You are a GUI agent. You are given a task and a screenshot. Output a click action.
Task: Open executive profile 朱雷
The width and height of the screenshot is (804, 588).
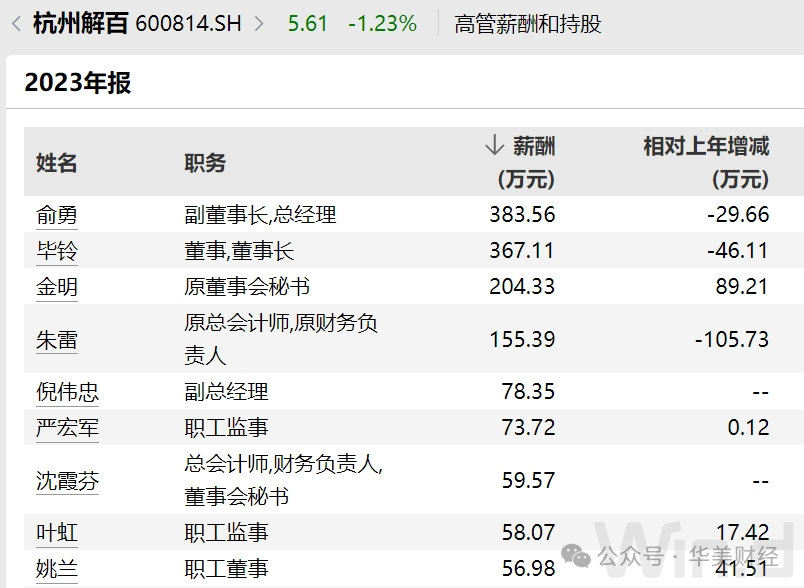[57, 339]
